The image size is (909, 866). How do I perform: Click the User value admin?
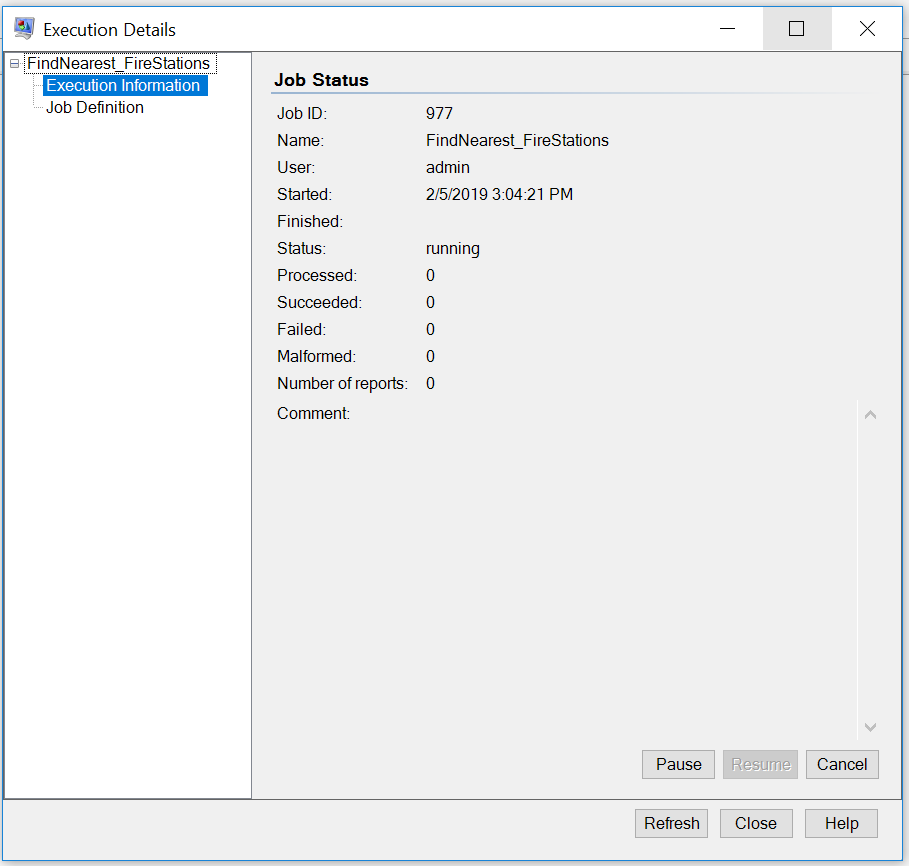tap(448, 168)
